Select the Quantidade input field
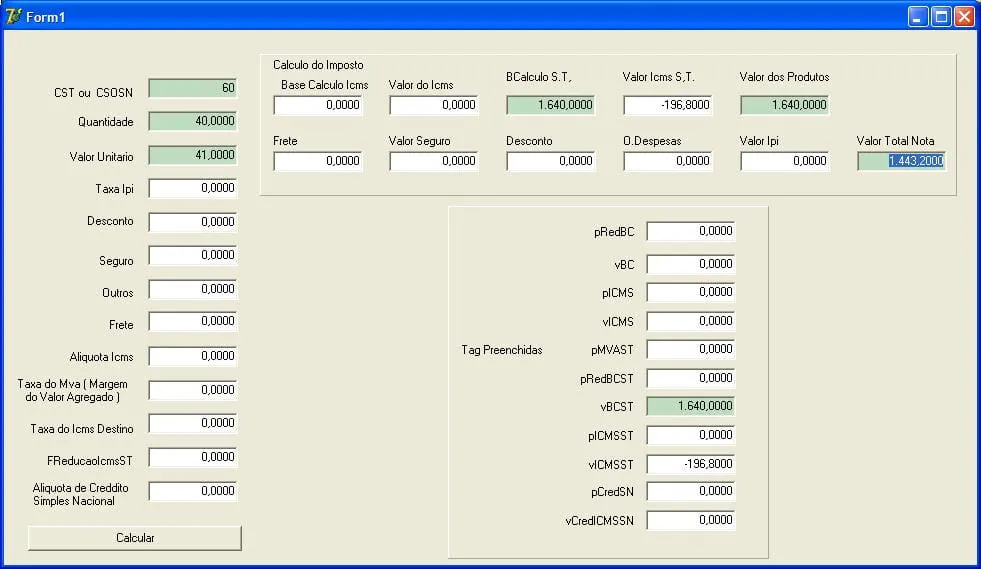Image resolution: width=981 pixels, height=569 pixels. 192,121
